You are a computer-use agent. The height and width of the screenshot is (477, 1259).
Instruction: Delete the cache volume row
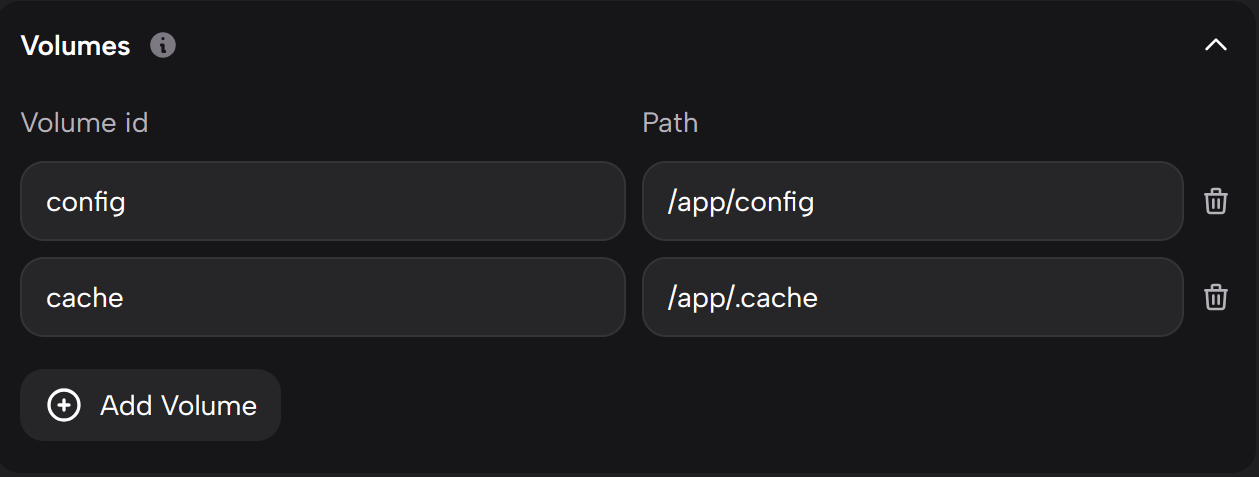(x=1215, y=297)
